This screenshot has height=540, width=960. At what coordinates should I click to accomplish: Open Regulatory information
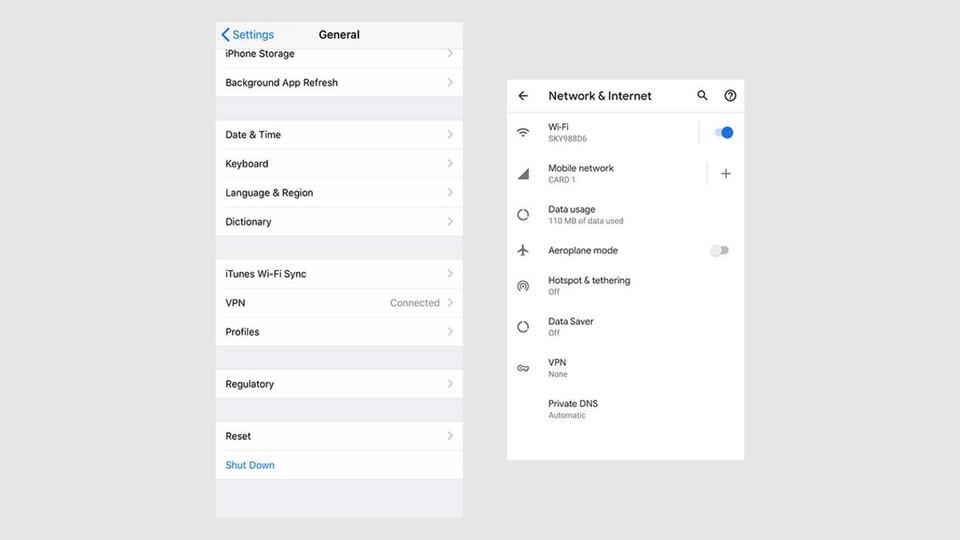(x=339, y=384)
